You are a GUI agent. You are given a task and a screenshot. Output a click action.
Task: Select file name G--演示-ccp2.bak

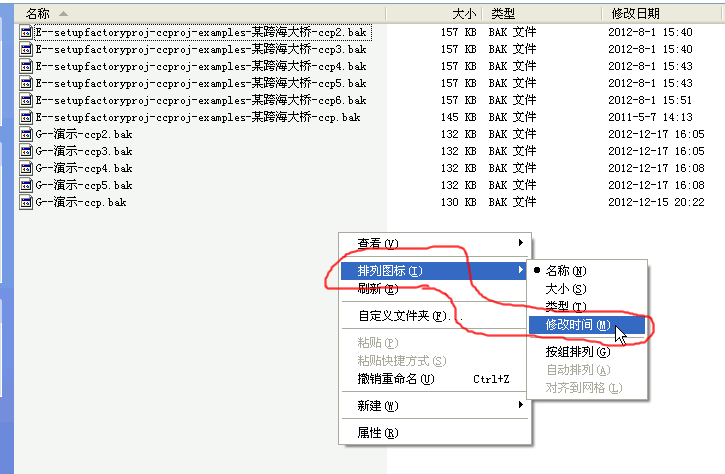coord(84,134)
